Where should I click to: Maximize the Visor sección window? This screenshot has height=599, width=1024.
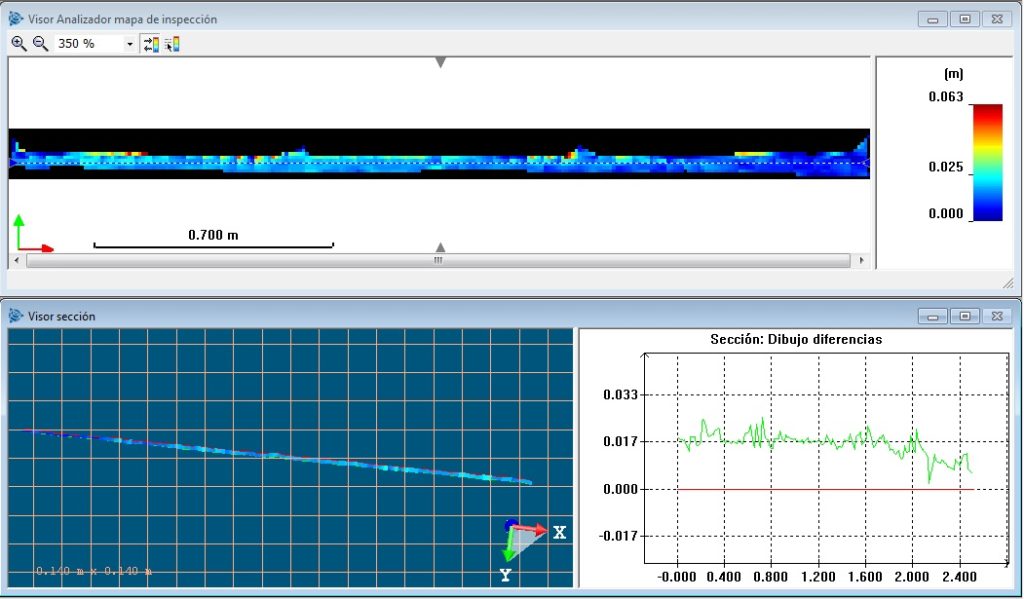point(965,316)
